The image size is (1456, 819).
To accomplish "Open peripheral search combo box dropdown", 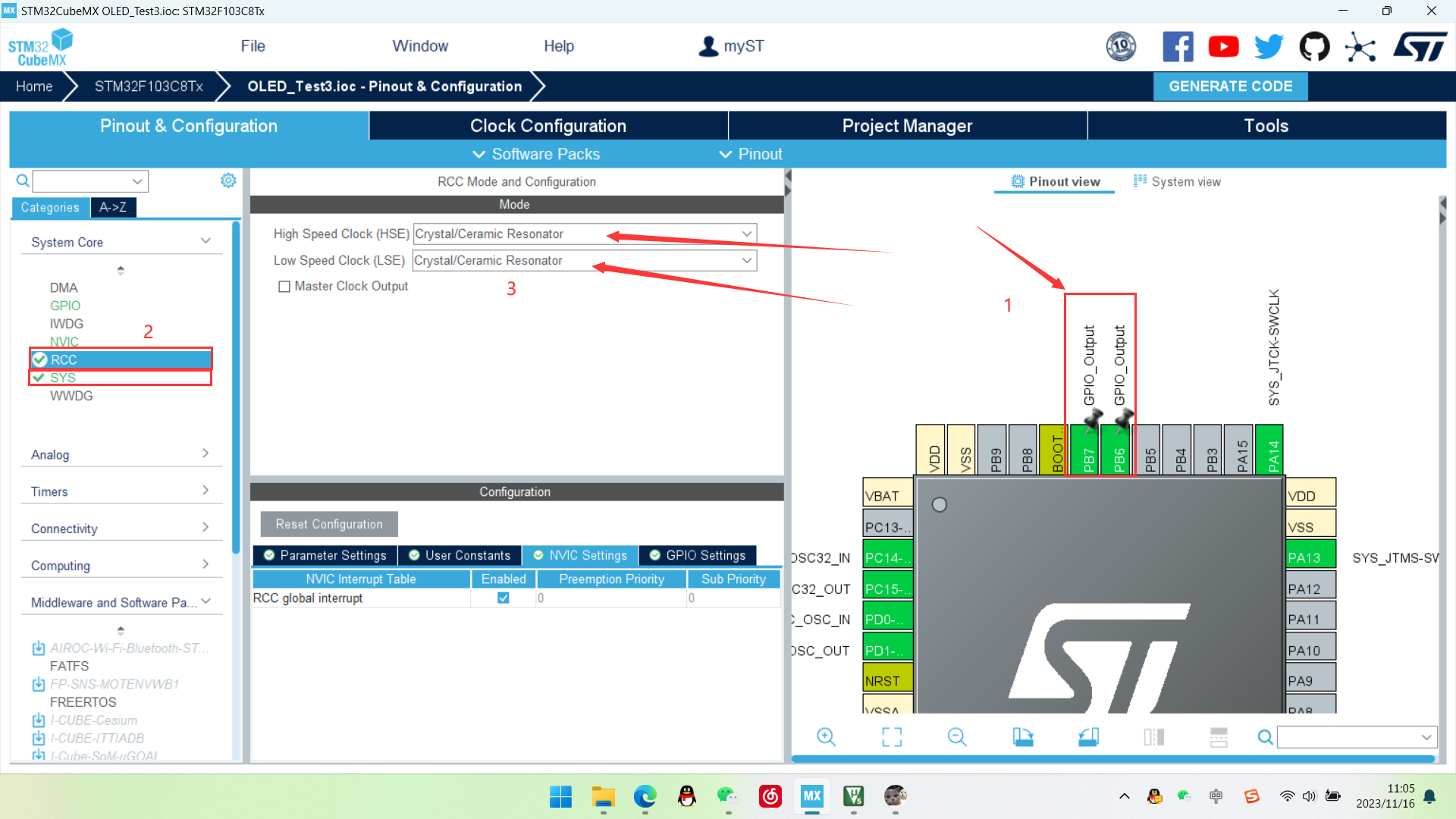I will 137,181.
